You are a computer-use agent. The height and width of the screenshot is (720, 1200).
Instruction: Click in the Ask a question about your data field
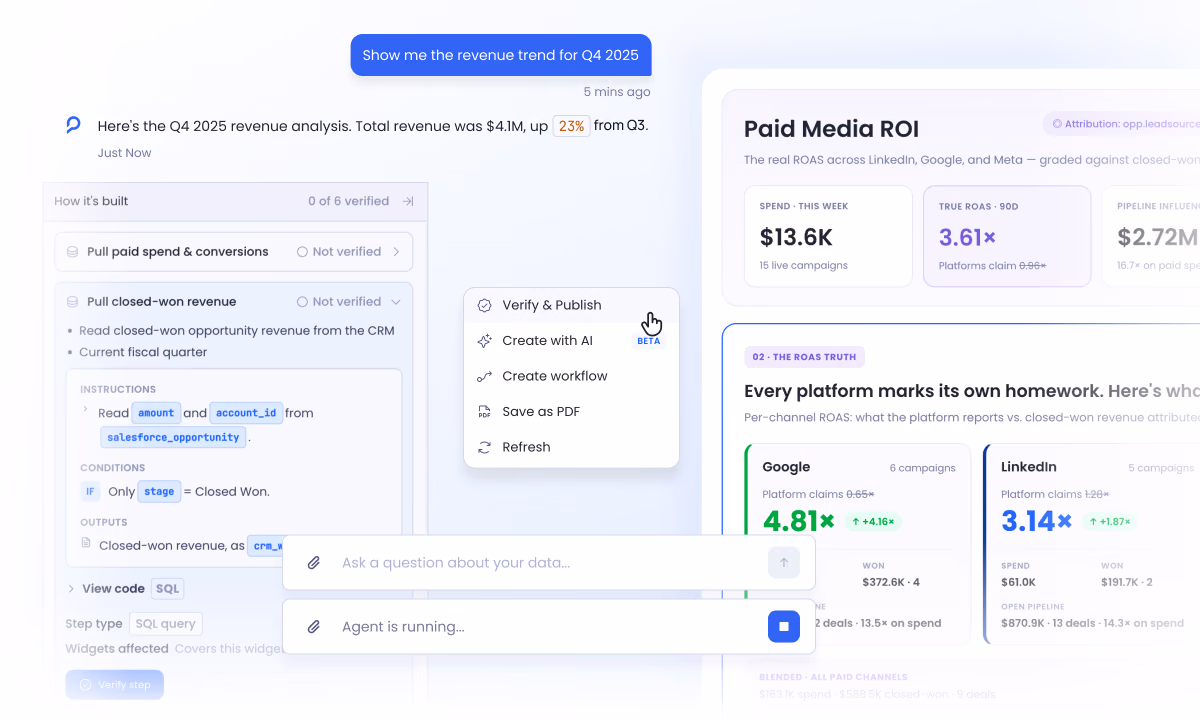coord(550,563)
